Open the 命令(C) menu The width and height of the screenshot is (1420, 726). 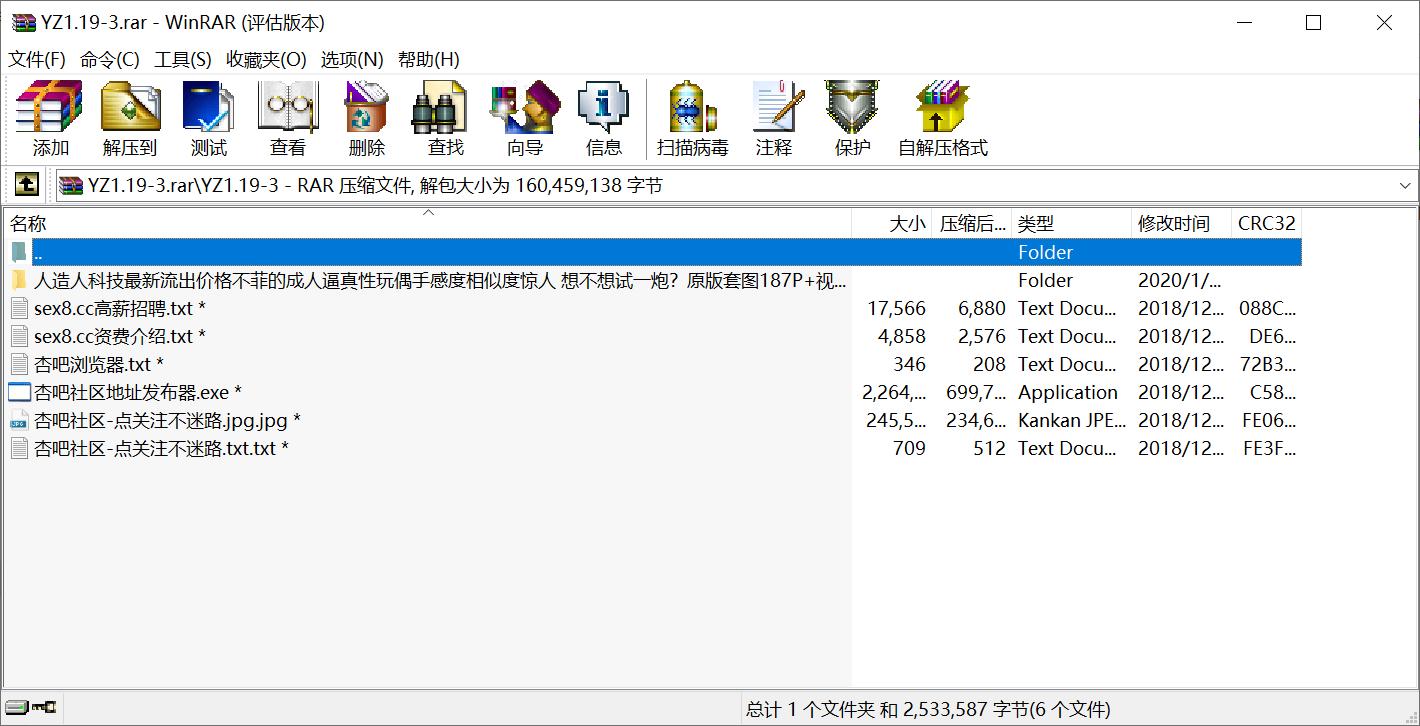(x=110, y=59)
